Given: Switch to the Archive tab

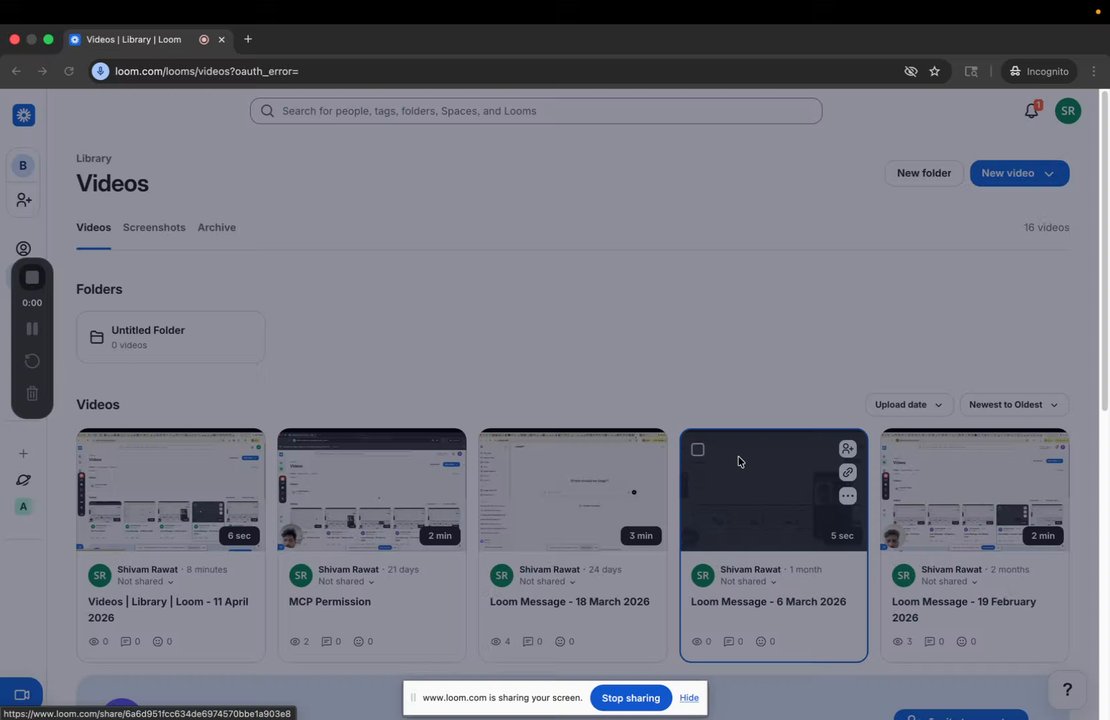Looking at the screenshot, I should (217, 227).
